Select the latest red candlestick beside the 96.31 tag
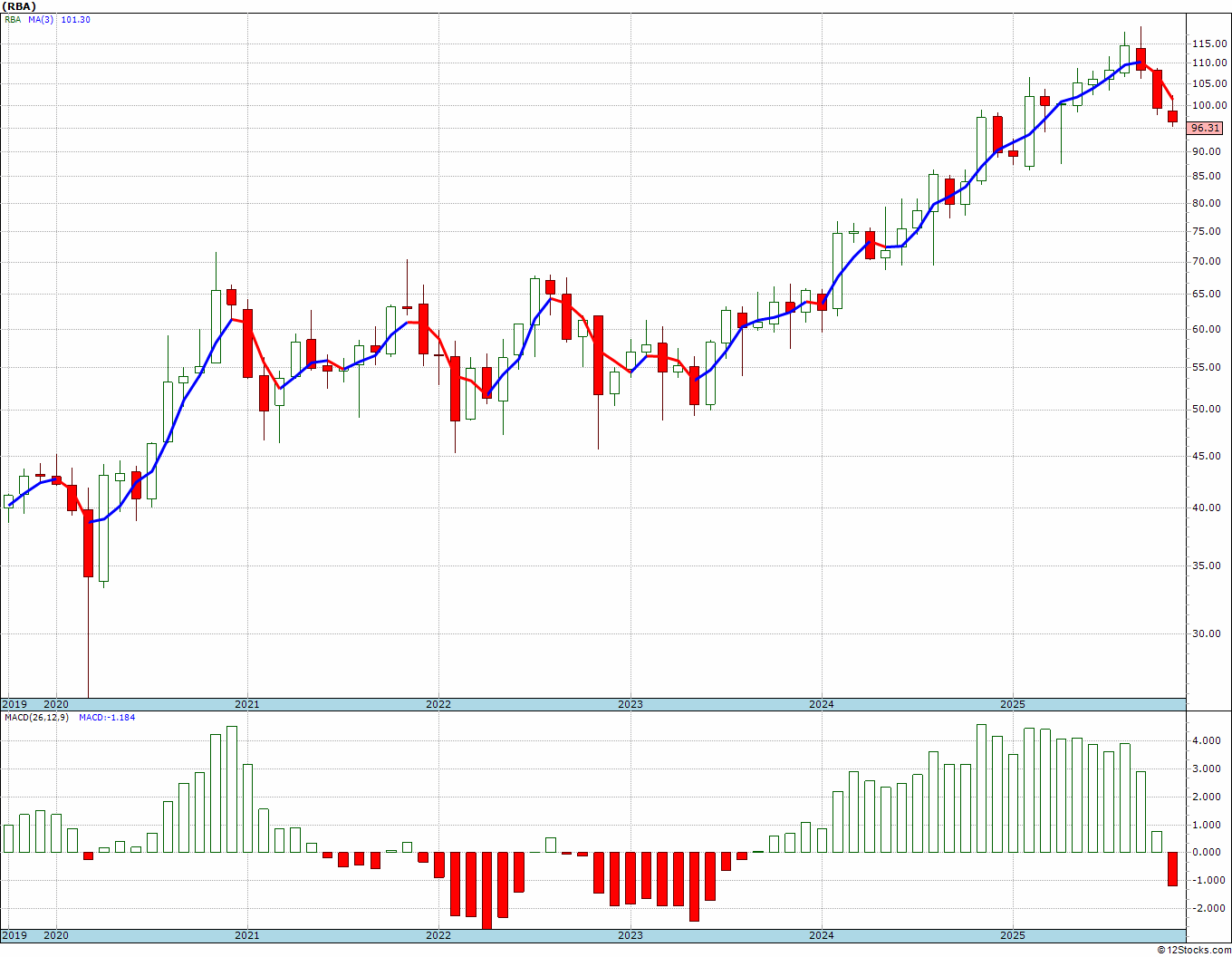Image resolution: width=1232 pixels, height=957 pixels. 1172,117
